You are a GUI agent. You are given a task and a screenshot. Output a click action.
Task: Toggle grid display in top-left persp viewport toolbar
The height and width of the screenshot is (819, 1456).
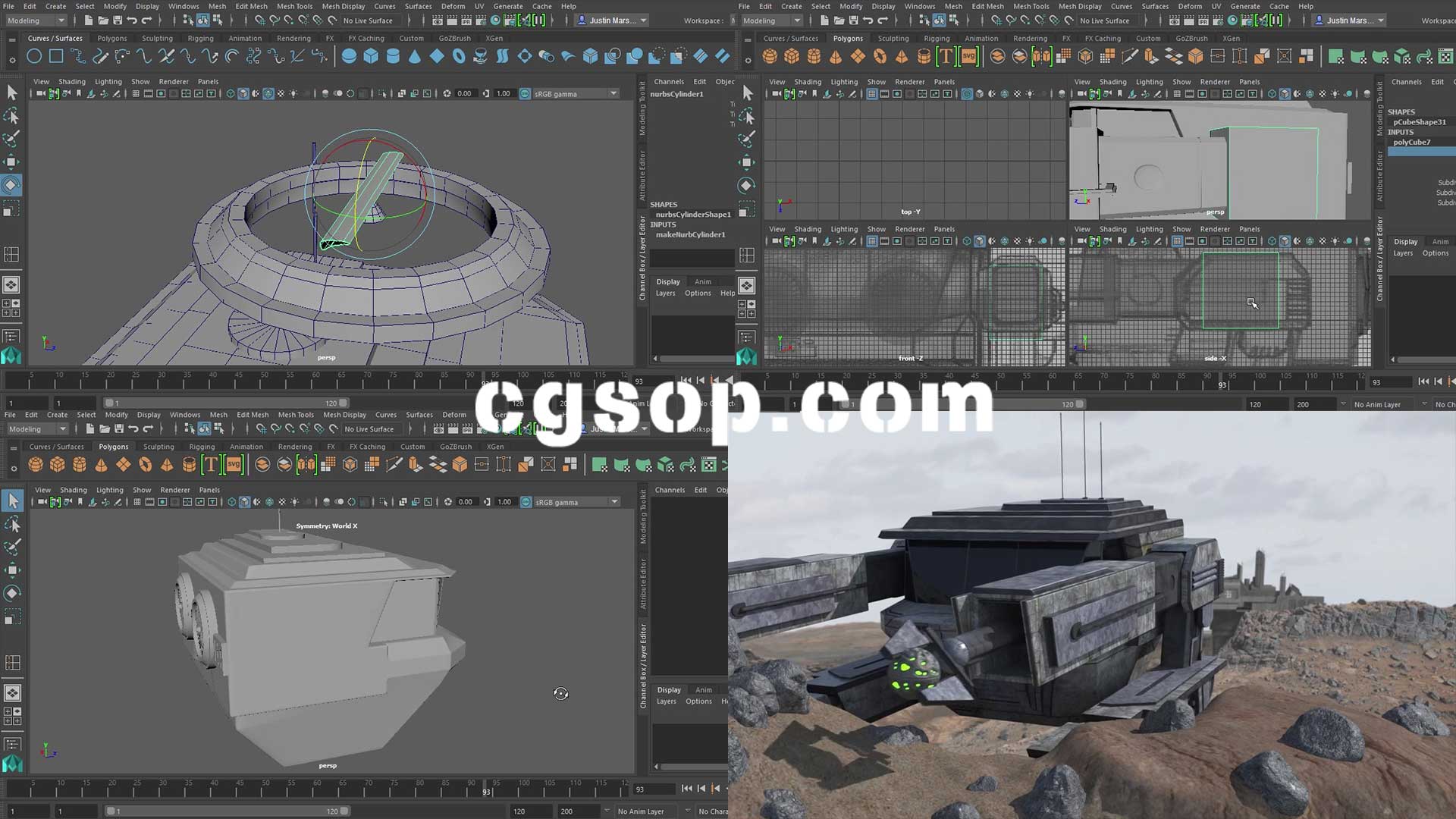click(136, 94)
